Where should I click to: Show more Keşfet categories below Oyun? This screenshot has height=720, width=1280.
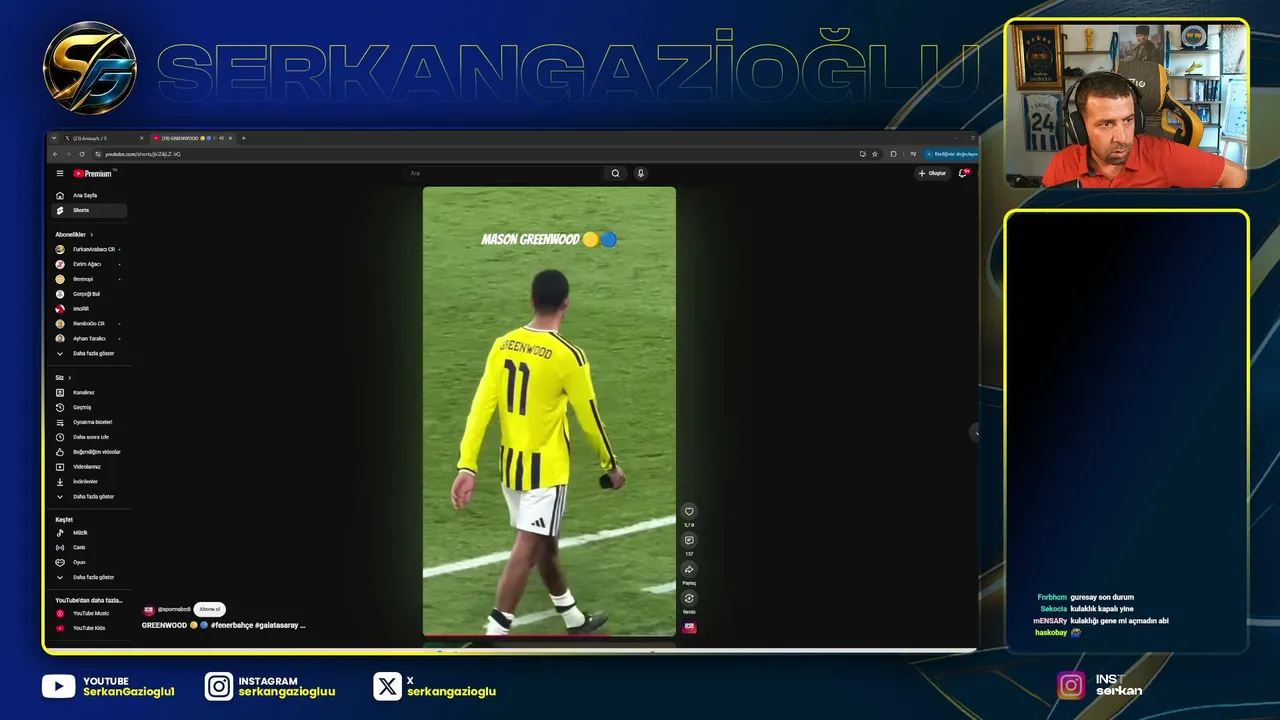89,577
